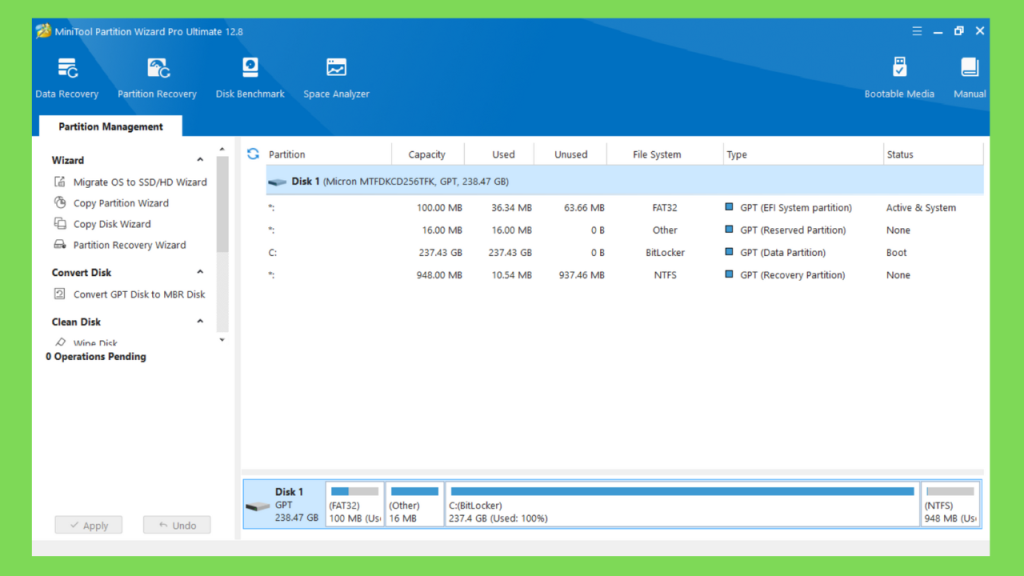
Task: Launch Partition Recovery tool
Action: (157, 78)
